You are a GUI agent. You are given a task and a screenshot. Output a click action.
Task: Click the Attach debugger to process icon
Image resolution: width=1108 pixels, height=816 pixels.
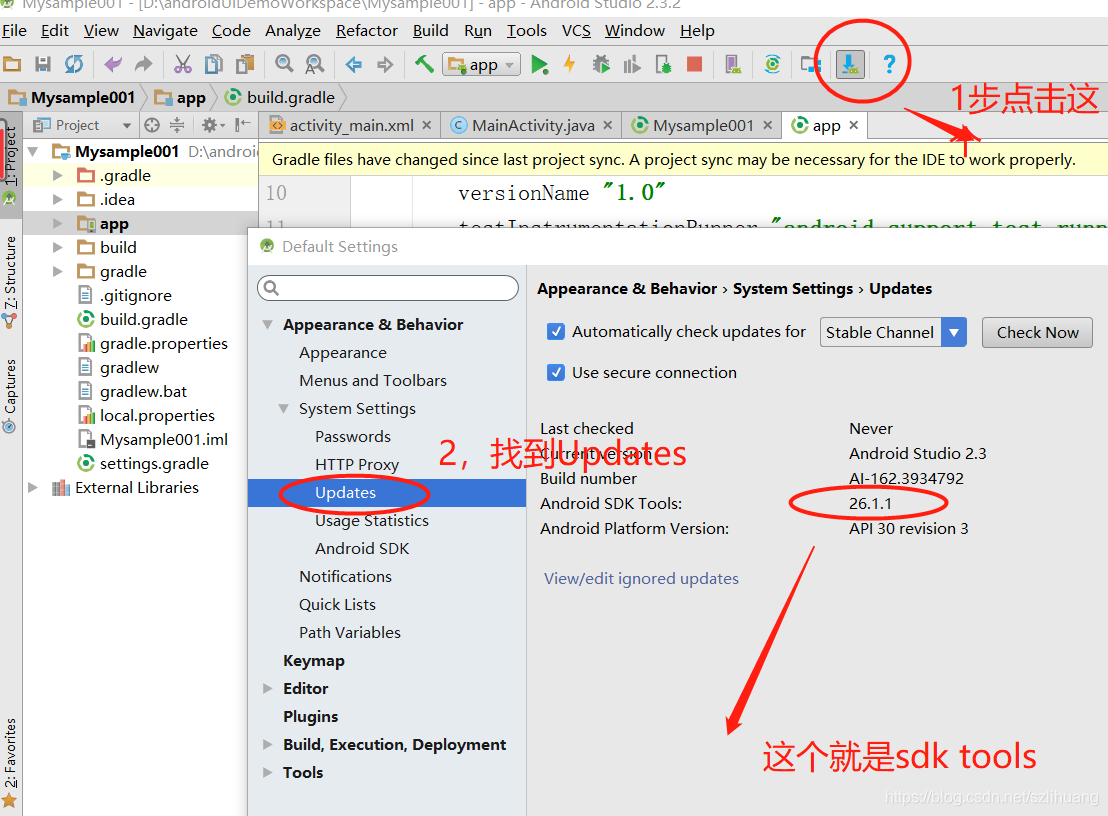click(663, 65)
